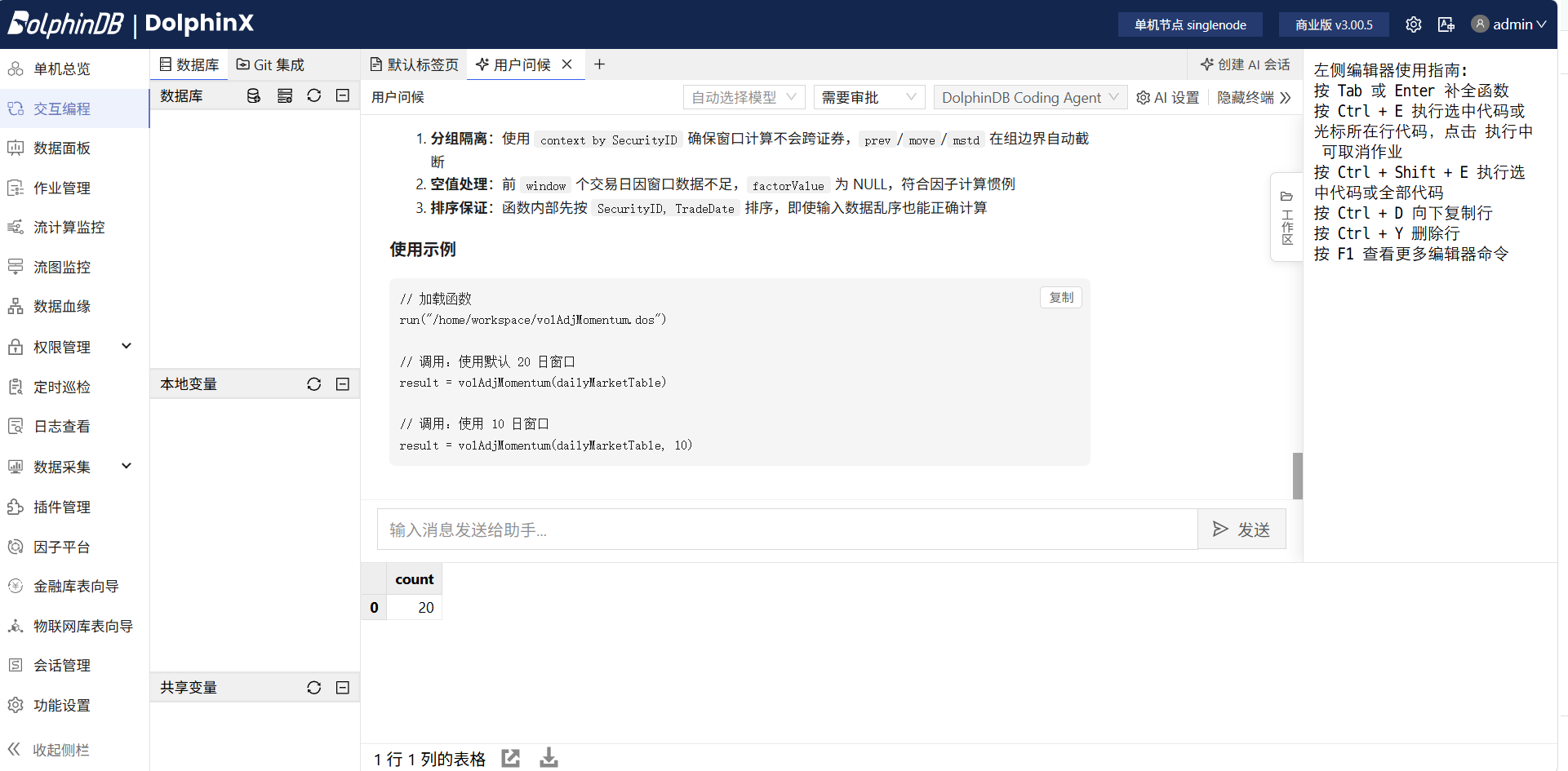Switch to the Git 集成 tab
Image resolution: width=1568 pixels, height=771 pixels.
pos(270,64)
